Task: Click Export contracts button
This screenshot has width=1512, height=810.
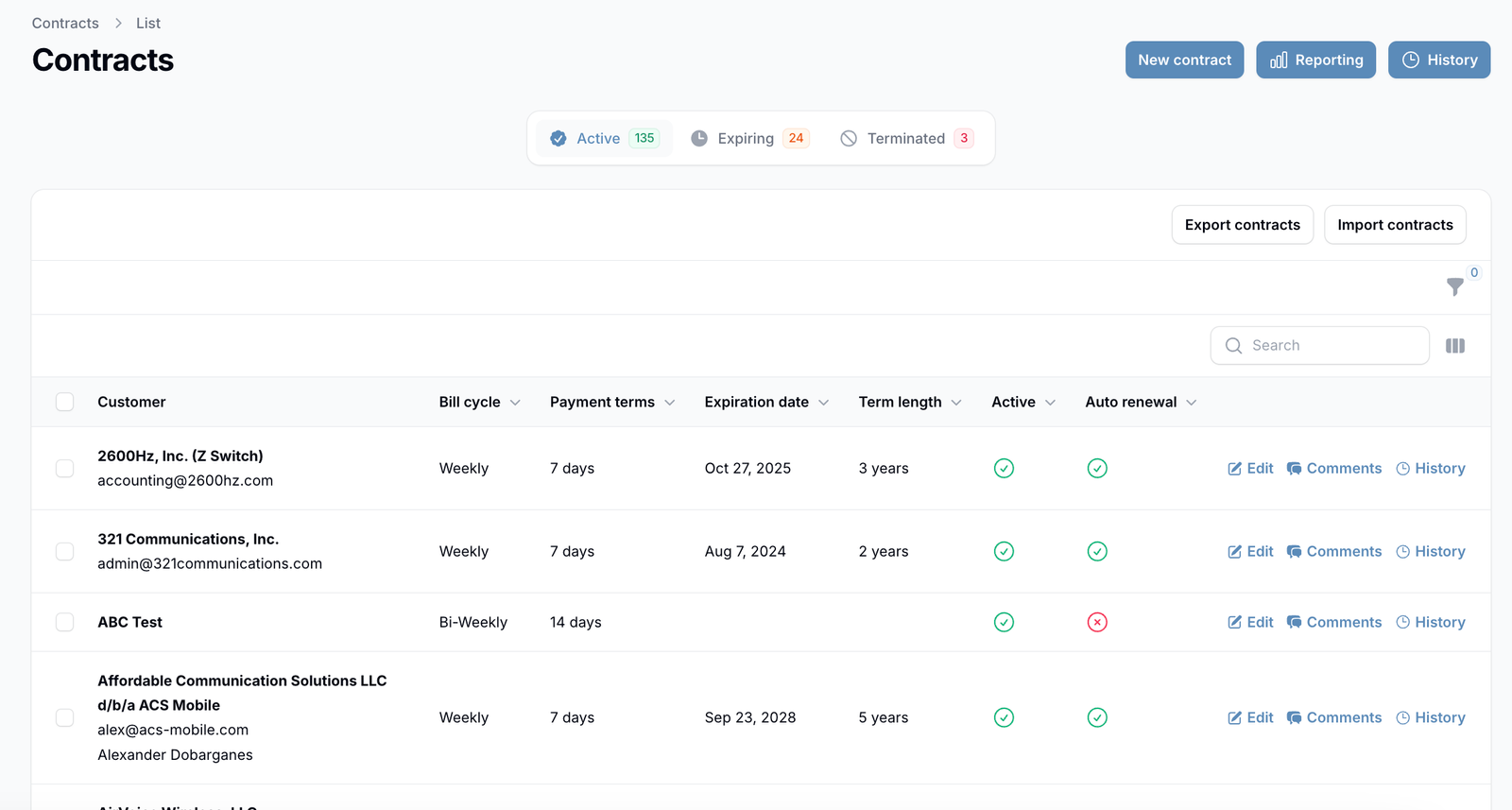Action: click(1242, 225)
